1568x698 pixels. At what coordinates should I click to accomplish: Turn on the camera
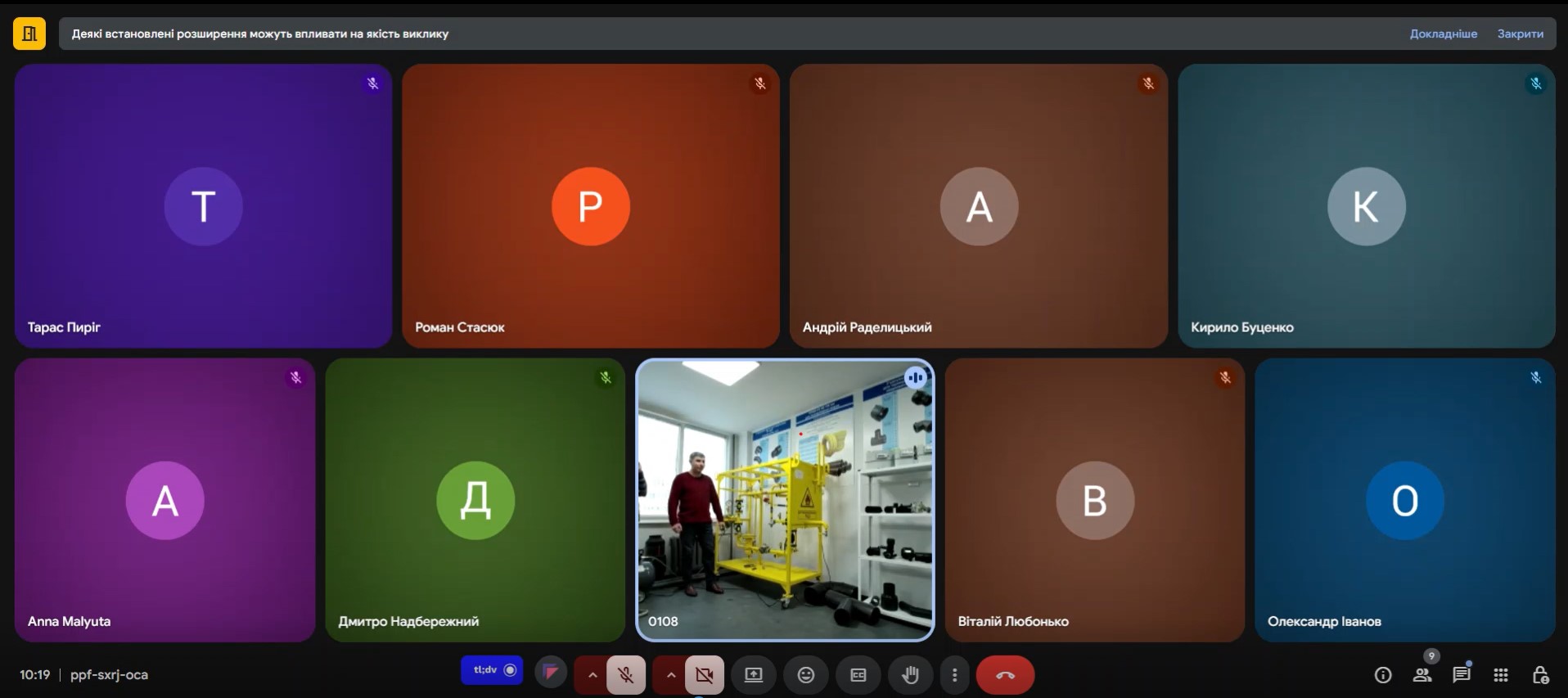705,675
